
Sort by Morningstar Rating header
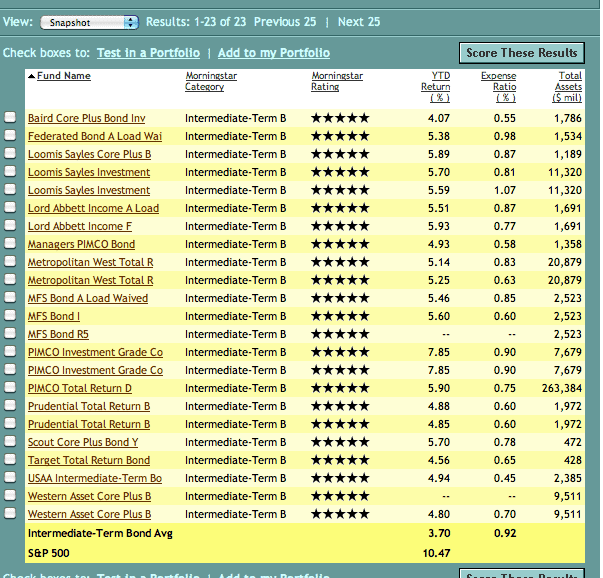tap(337, 81)
